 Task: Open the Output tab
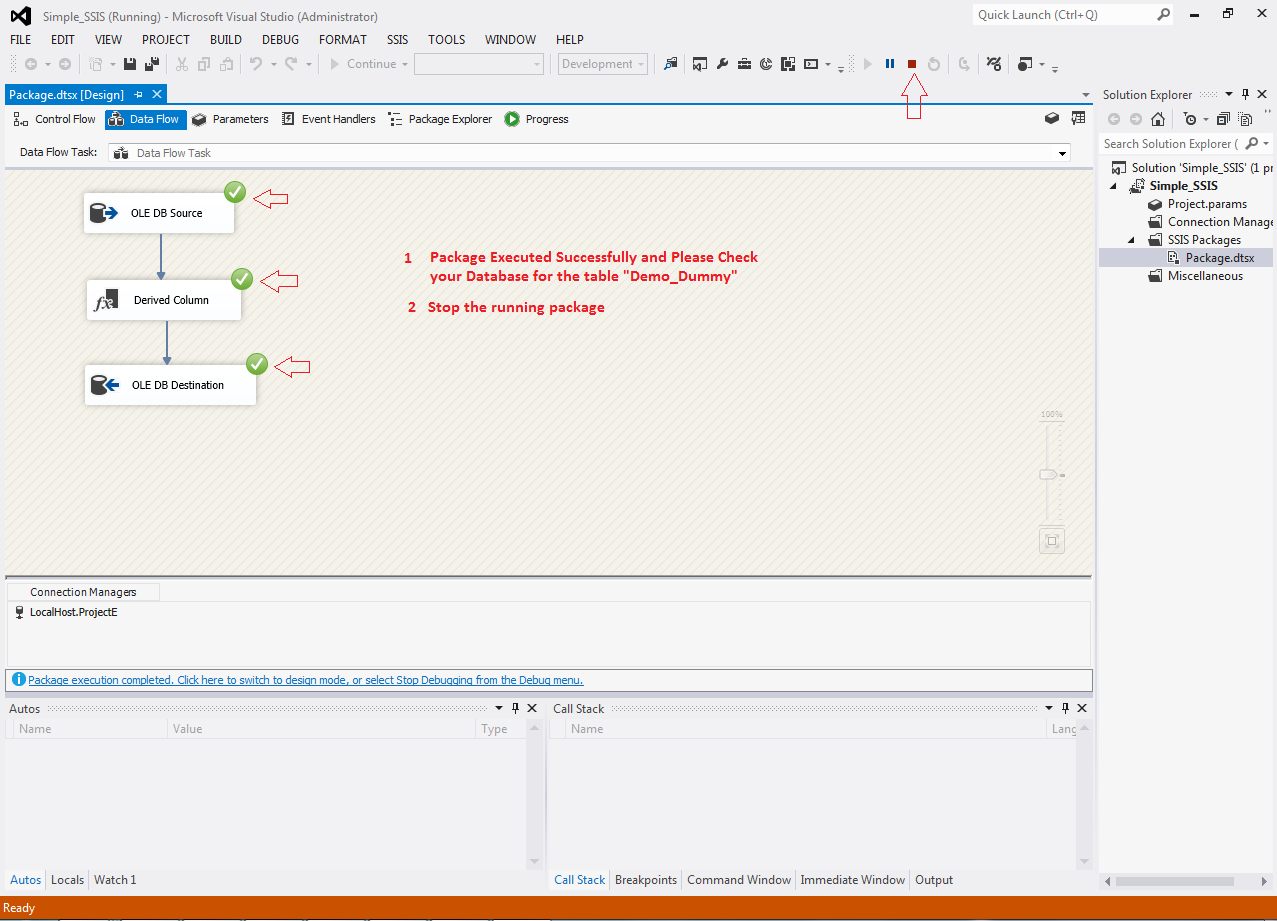pyautogui.click(x=934, y=880)
